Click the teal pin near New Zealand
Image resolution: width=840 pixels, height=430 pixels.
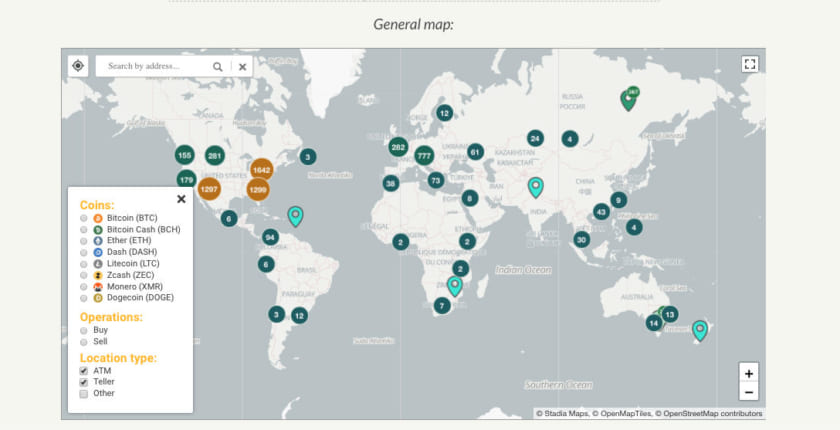[x=700, y=330]
